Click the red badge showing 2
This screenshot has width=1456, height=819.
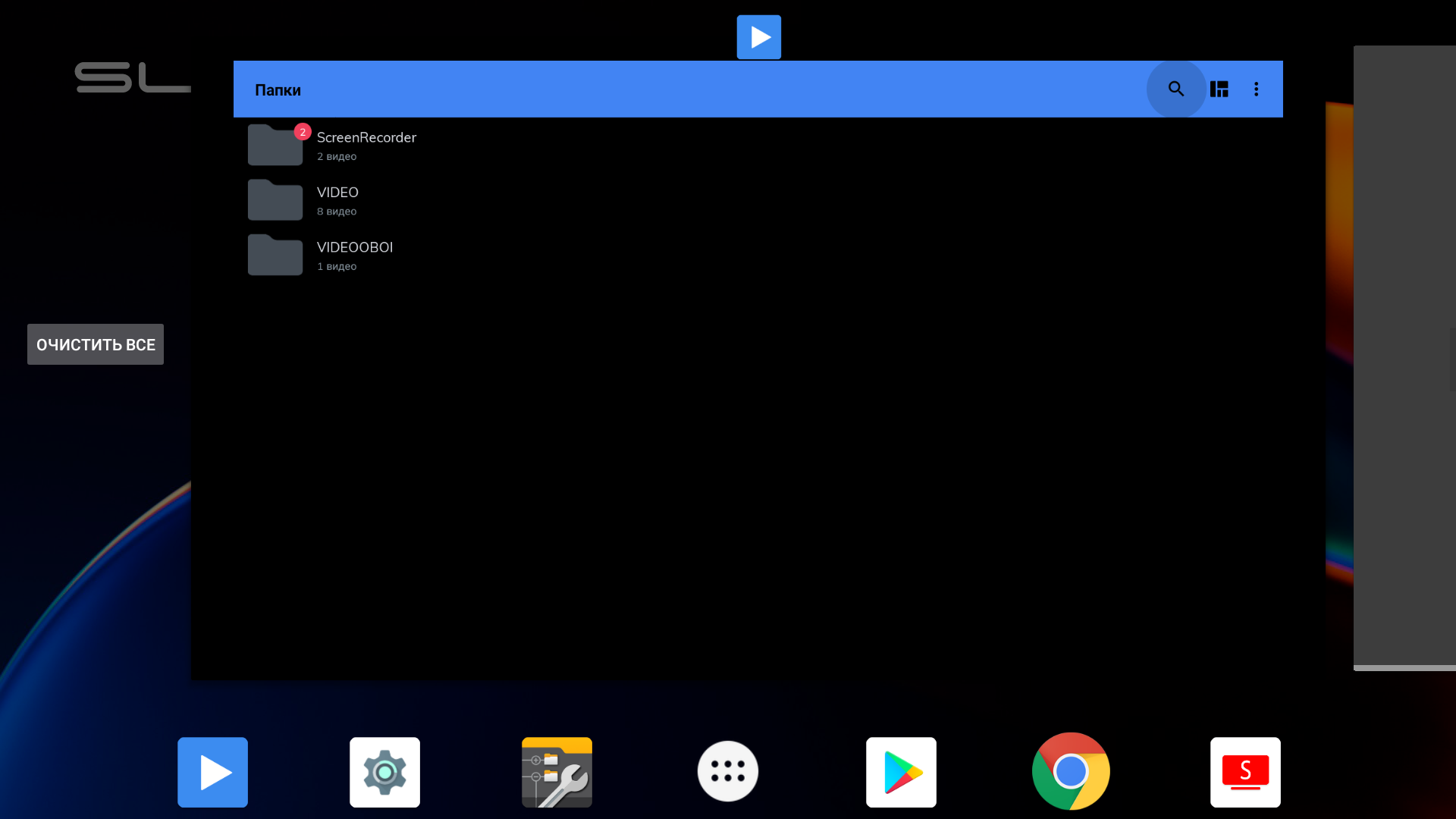(303, 132)
